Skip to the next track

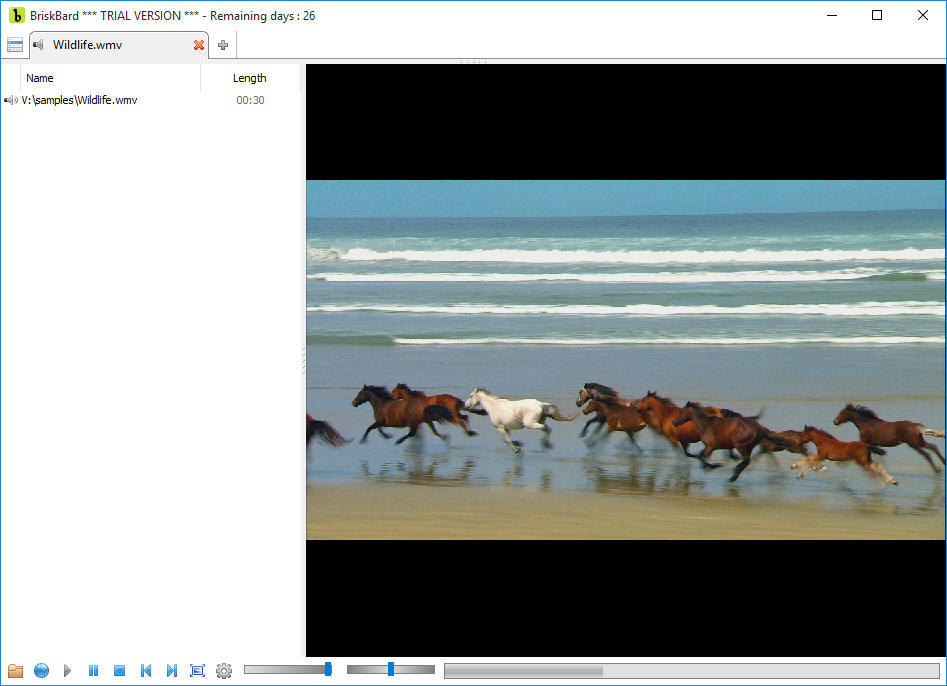(x=172, y=670)
